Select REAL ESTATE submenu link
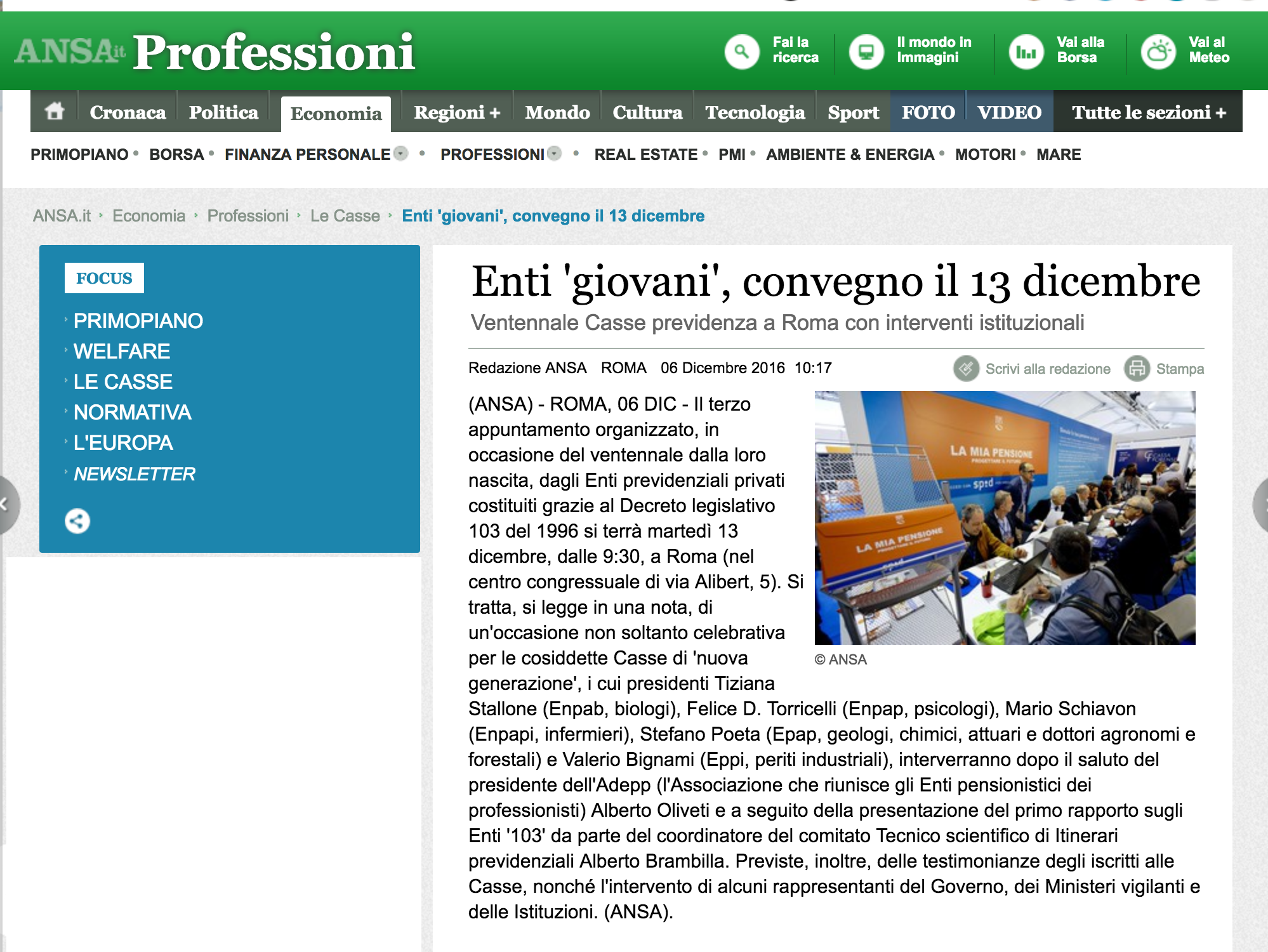This screenshot has width=1268, height=952. tap(645, 154)
